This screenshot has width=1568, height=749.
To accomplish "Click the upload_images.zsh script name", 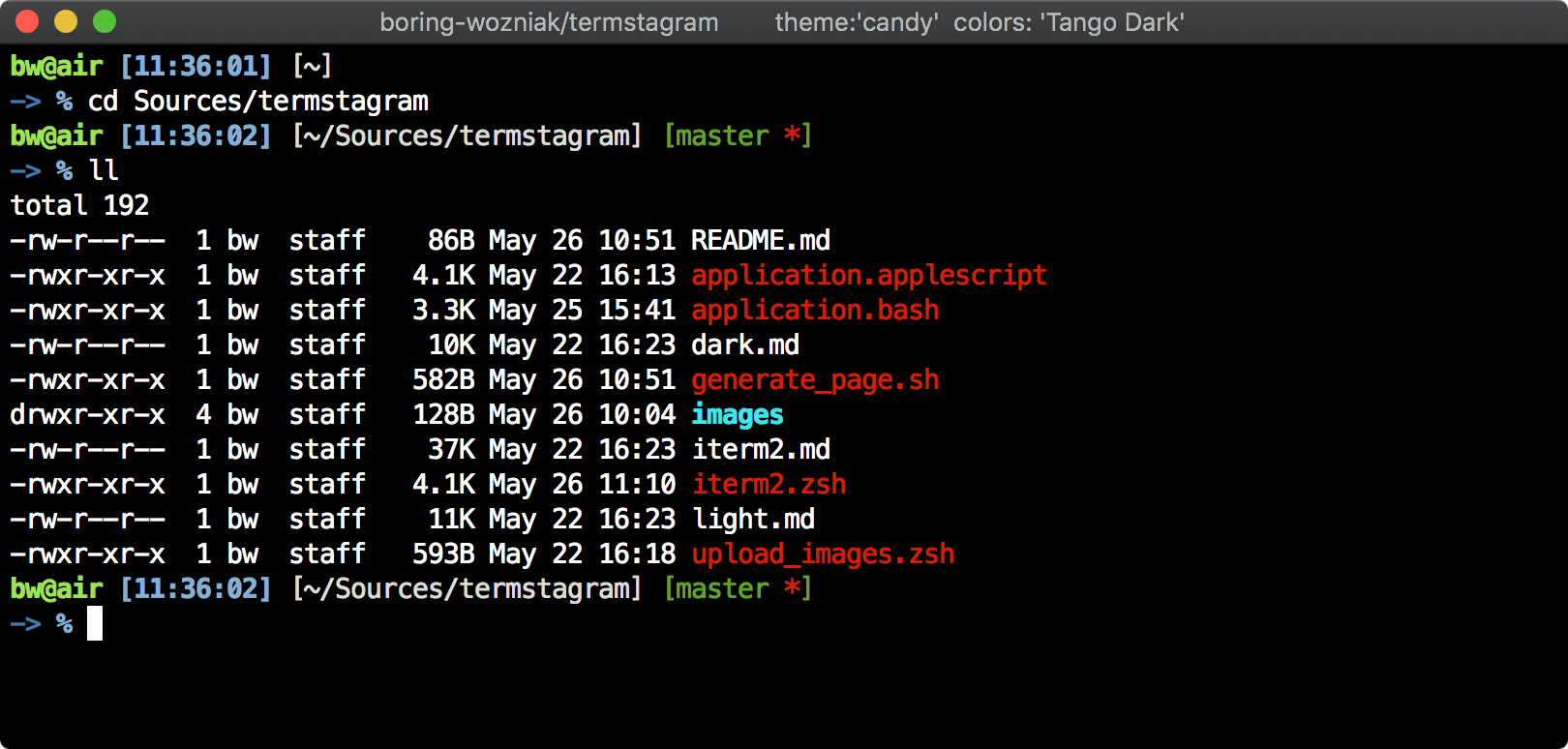I will point(822,554).
